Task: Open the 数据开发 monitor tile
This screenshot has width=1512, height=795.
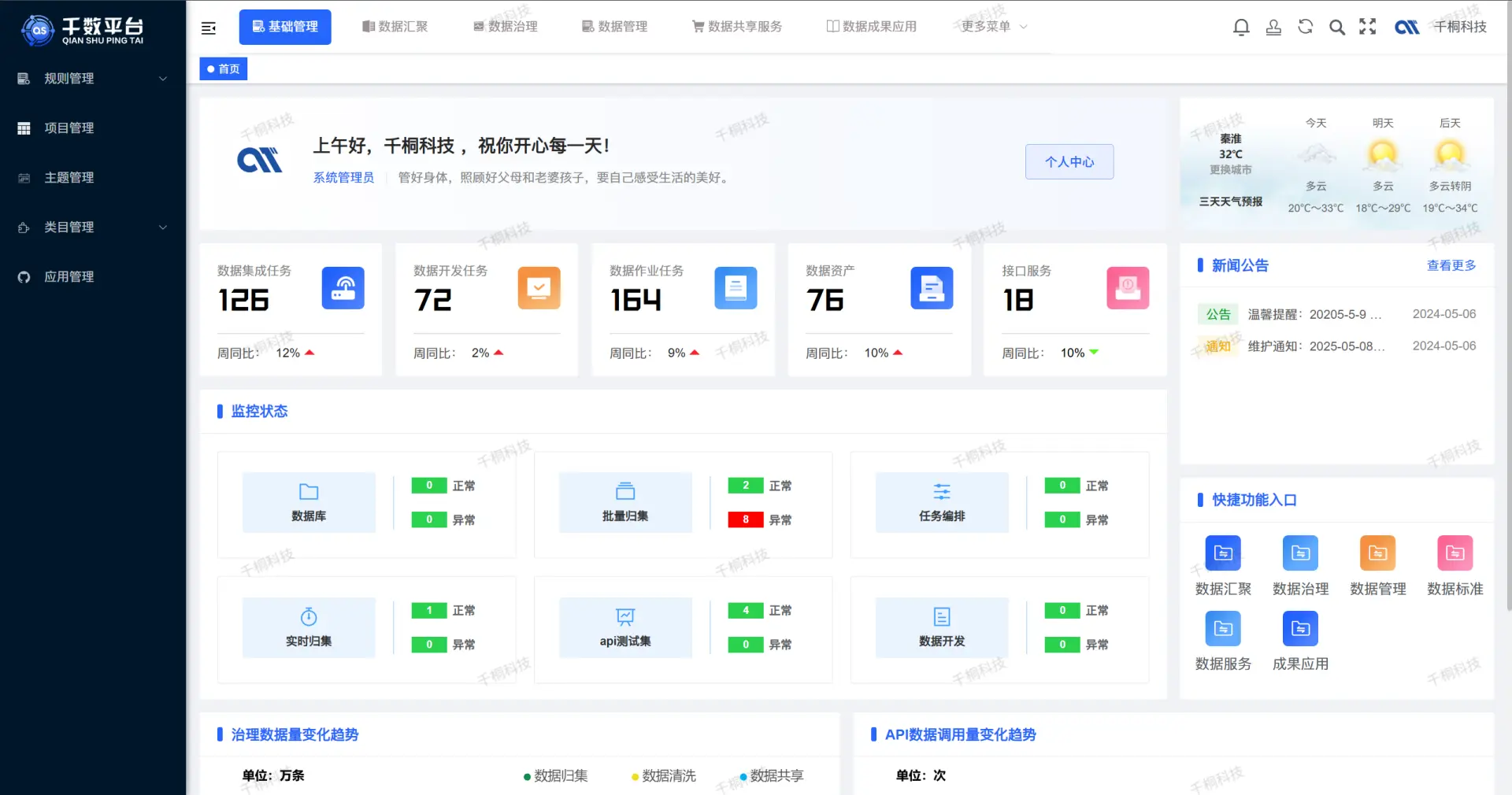Action: pyautogui.click(x=942, y=627)
